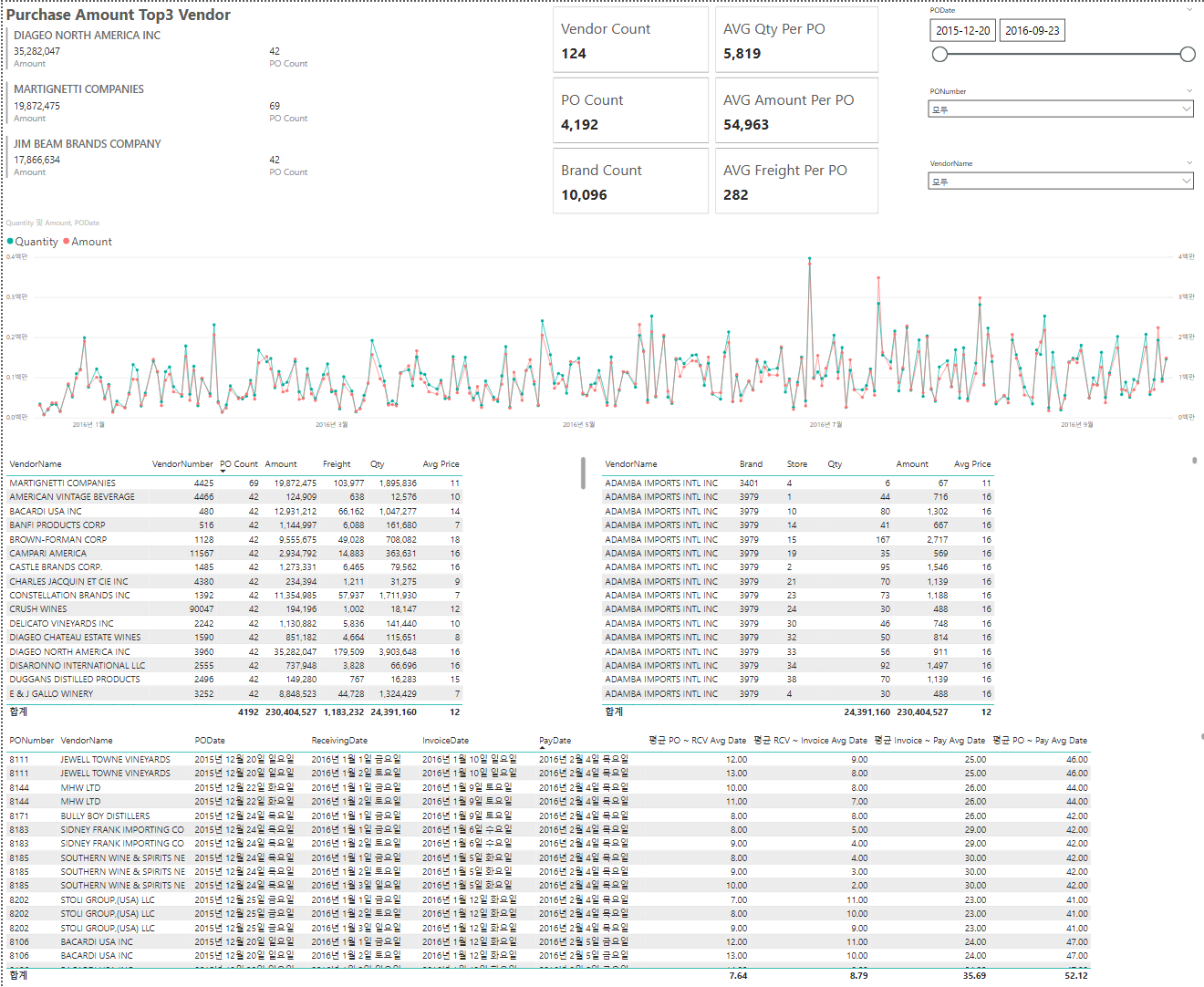The width and height of the screenshot is (1204, 987).
Task: Sort by the Brand column header
Action: 751,464
